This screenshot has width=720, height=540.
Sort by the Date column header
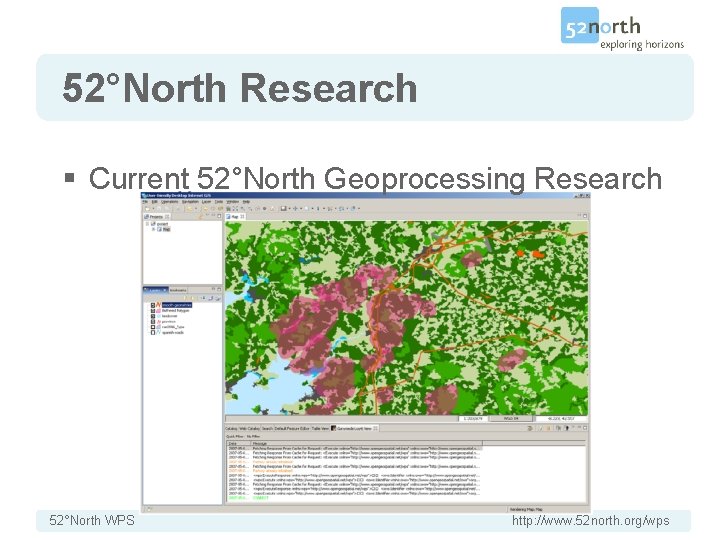[x=238, y=443]
